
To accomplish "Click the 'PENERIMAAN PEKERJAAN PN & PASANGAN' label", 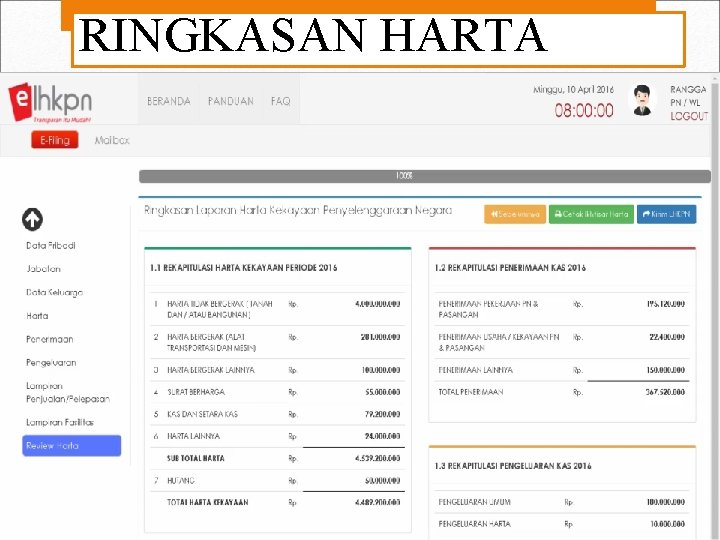I will click(488, 309).
